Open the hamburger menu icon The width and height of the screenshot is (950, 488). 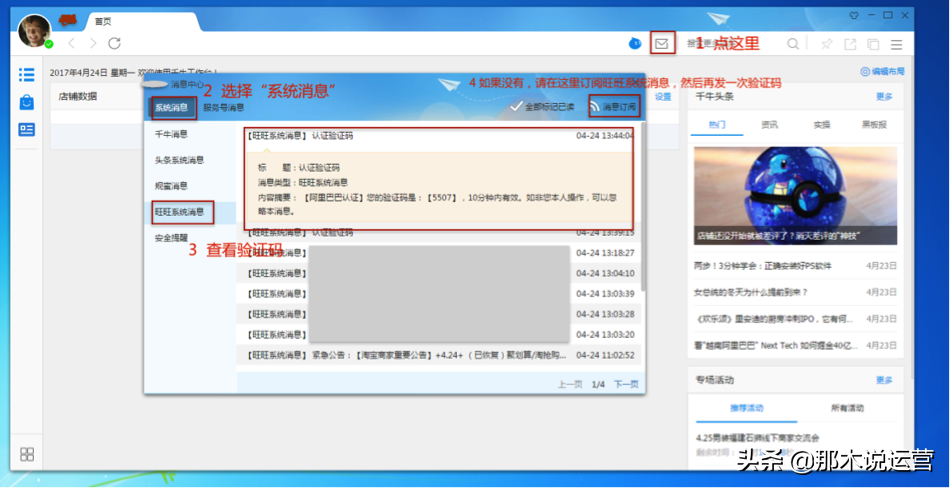point(896,44)
